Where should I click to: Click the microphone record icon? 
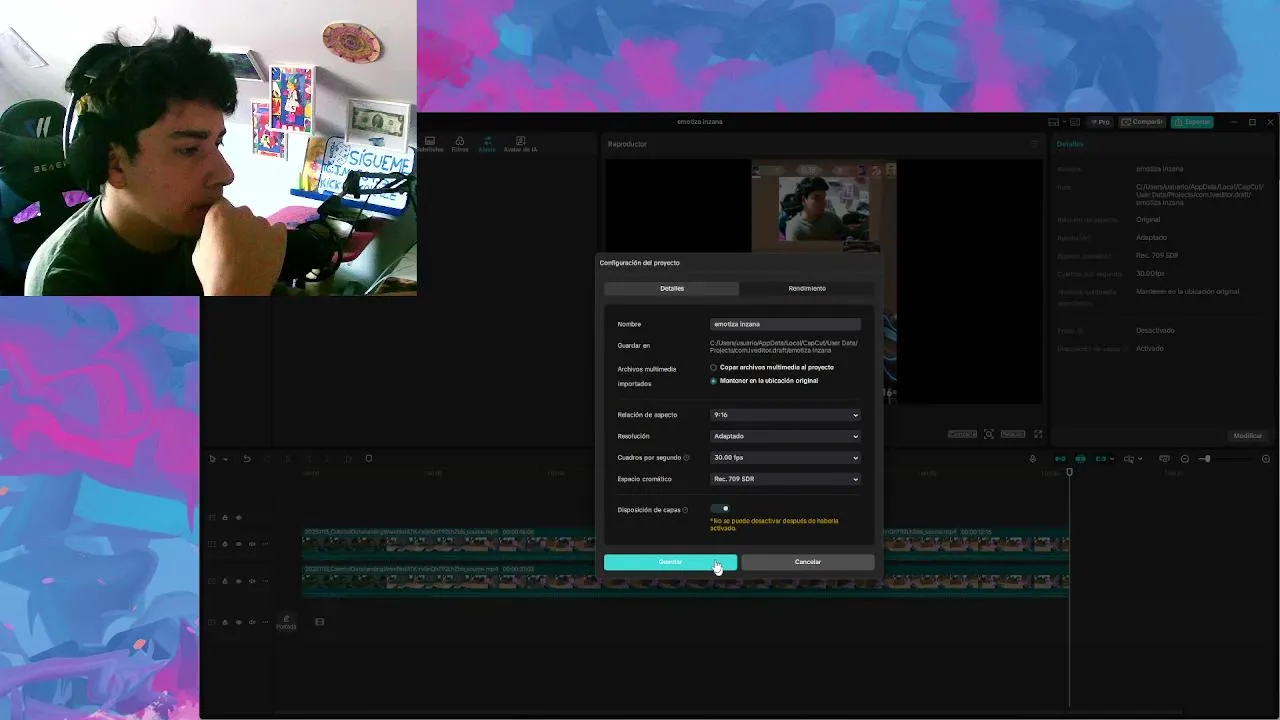1033,459
